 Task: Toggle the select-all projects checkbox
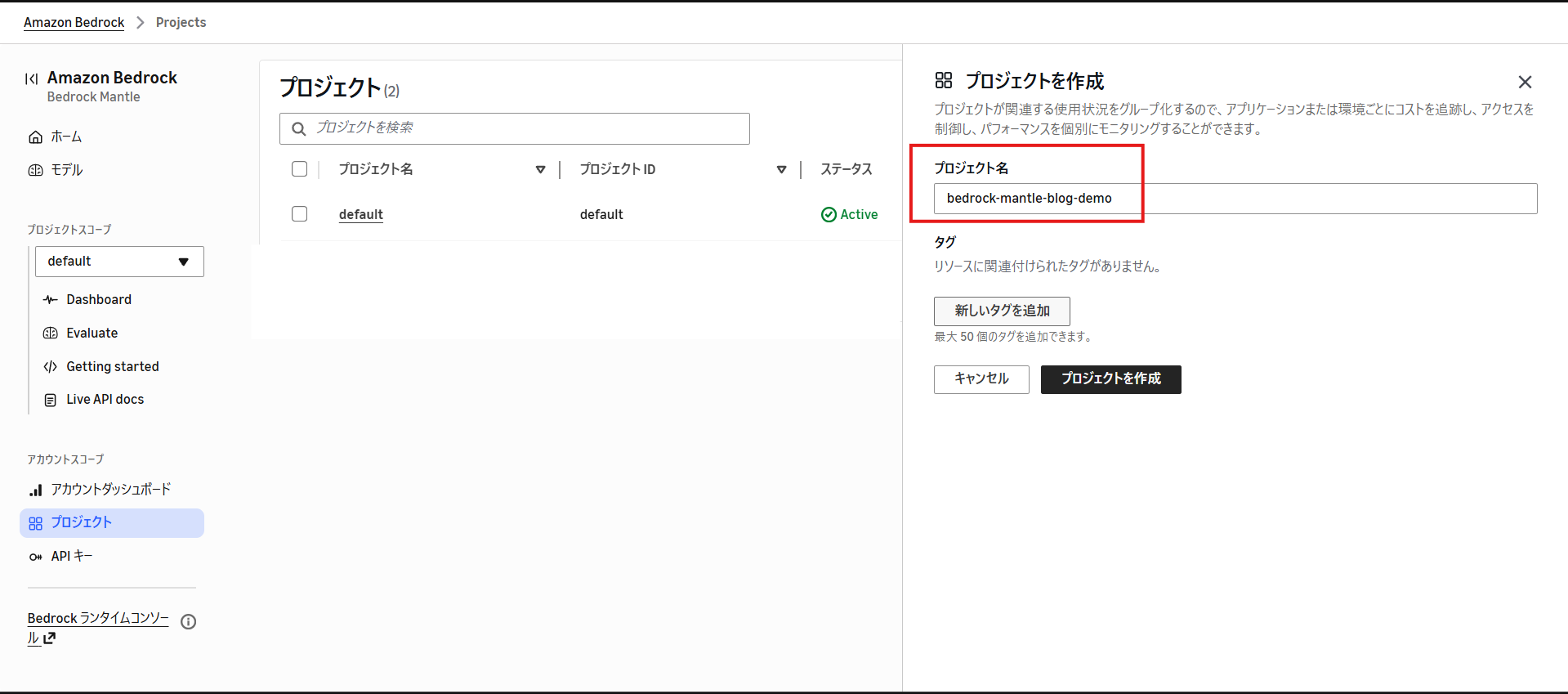[x=300, y=169]
